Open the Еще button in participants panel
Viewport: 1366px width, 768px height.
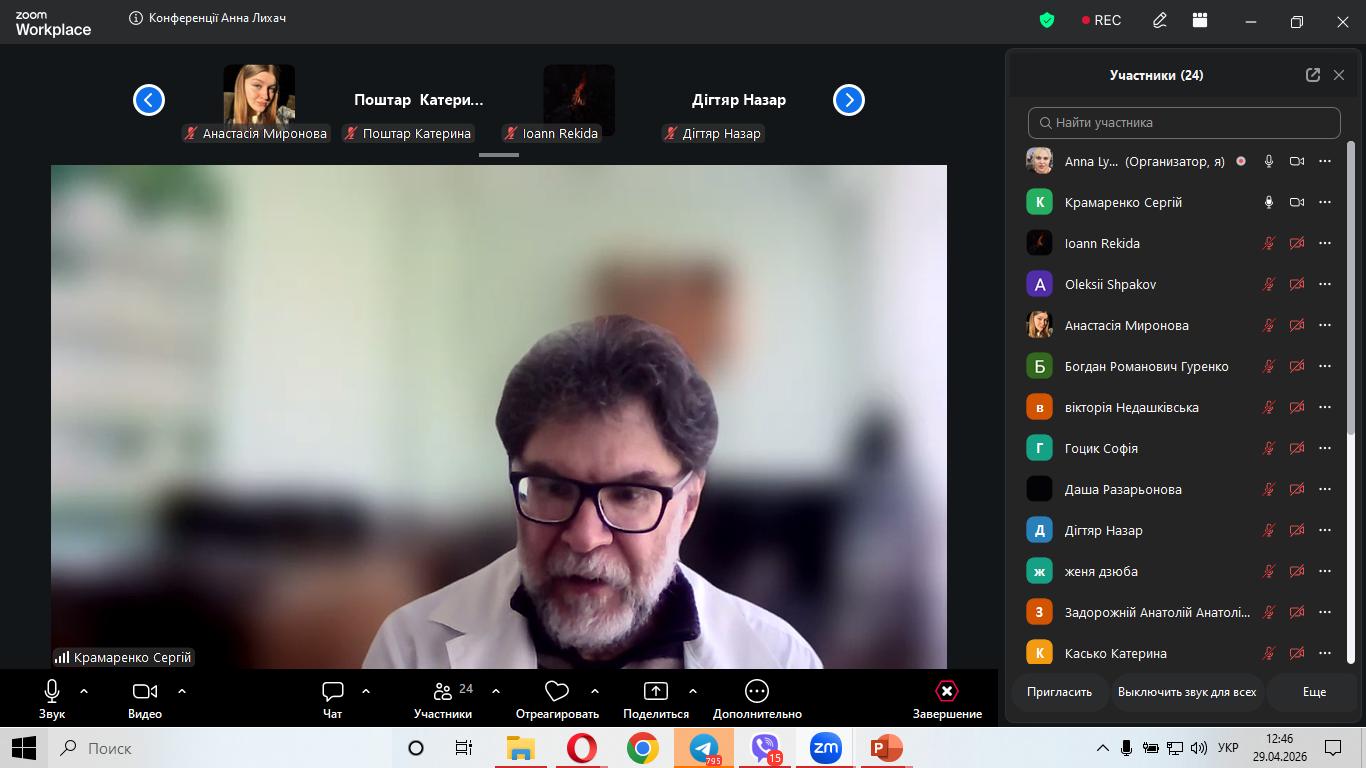[1314, 692]
